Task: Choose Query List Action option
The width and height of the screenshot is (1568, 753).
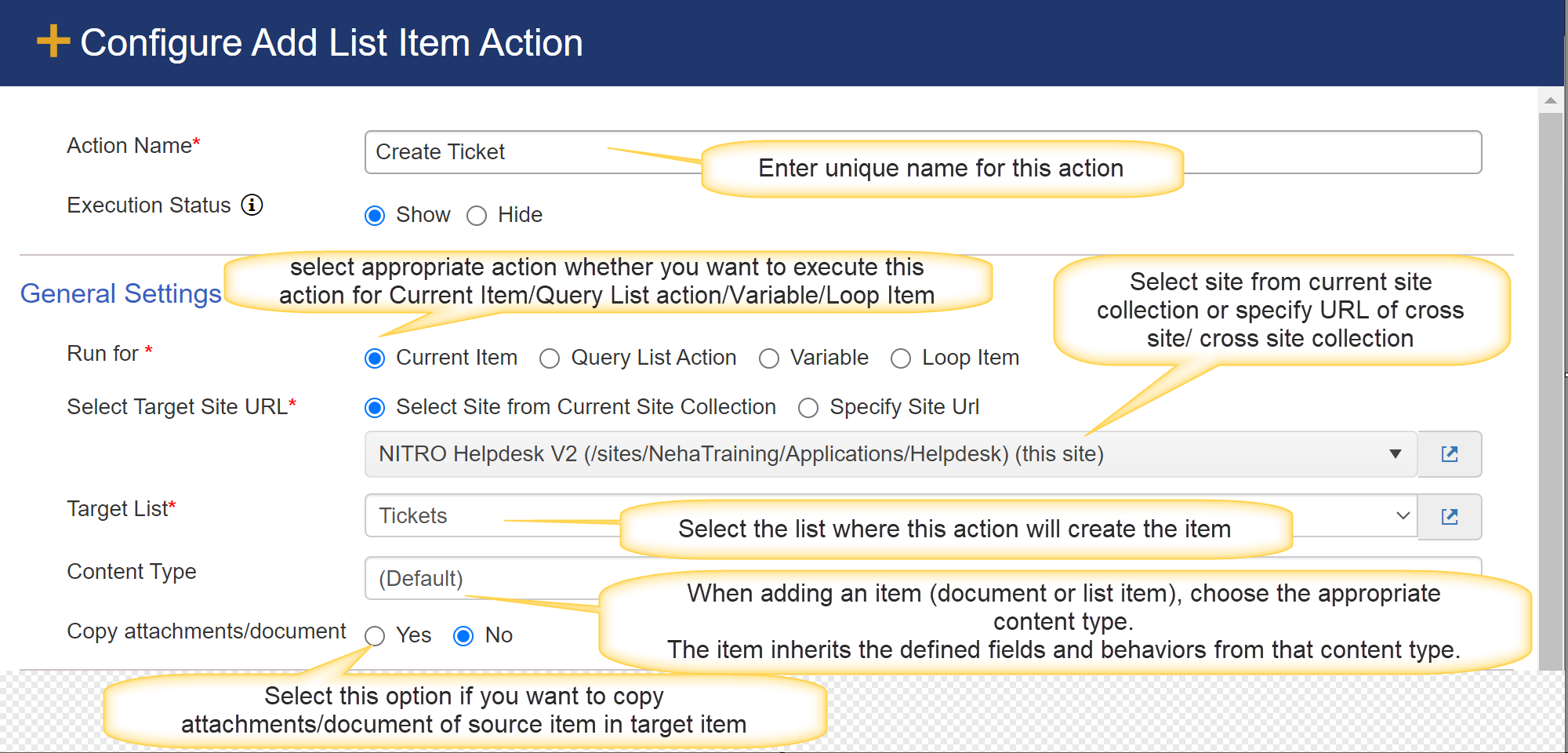Action: pyautogui.click(x=550, y=358)
